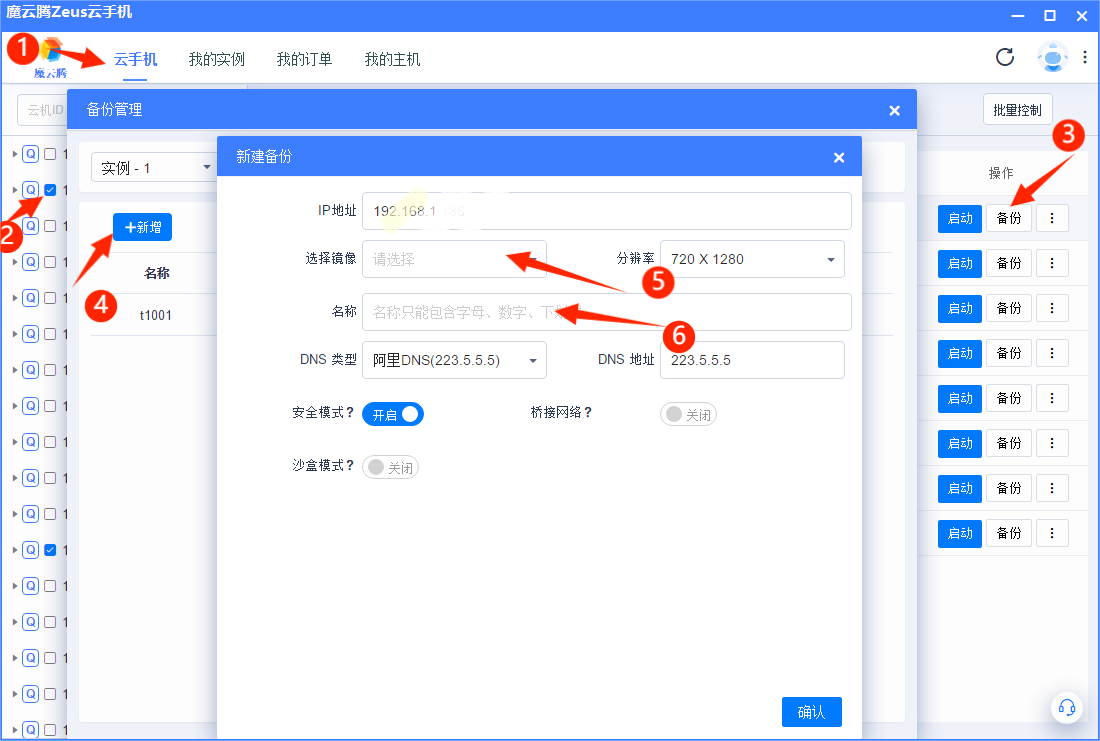
Task: Click the 确认 button
Action: [811, 712]
